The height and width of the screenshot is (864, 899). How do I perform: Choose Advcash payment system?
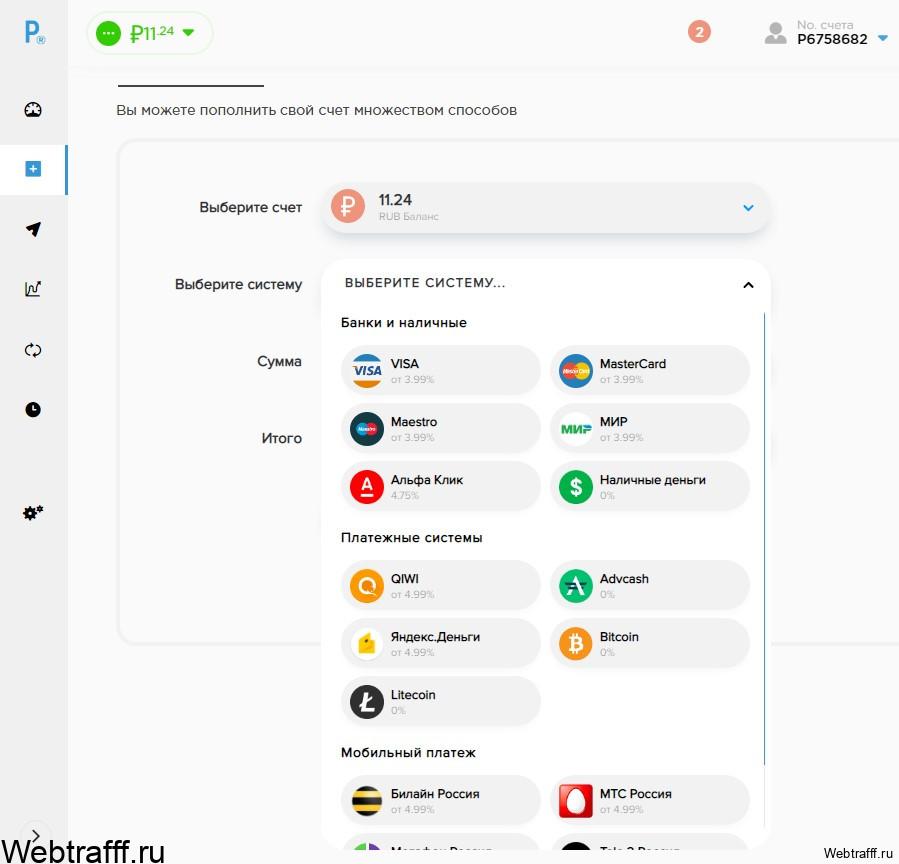pyautogui.click(x=650, y=585)
